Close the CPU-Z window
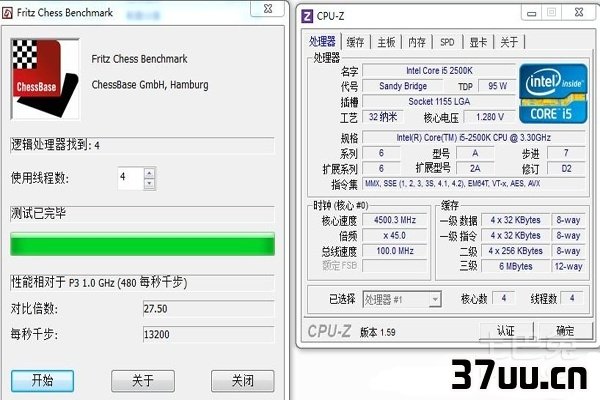Image resolution: width=600 pixels, height=400 pixels. coord(579,13)
